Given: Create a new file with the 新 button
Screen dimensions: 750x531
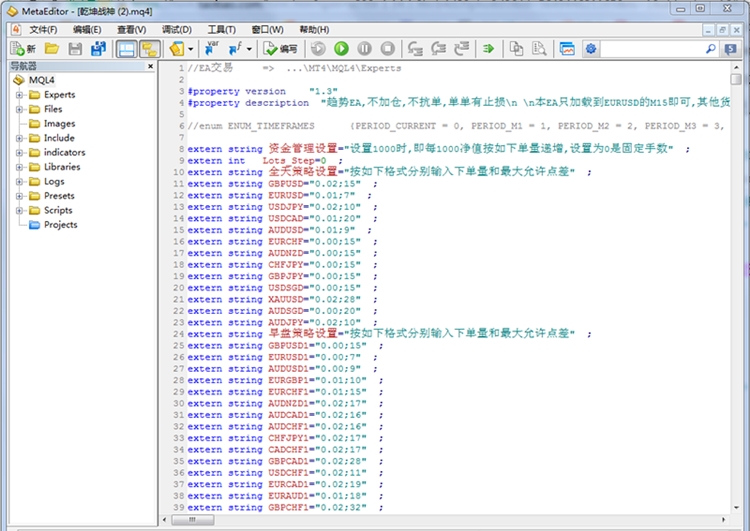Looking at the screenshot, I should pyautogui.click(x=23, y=49).
